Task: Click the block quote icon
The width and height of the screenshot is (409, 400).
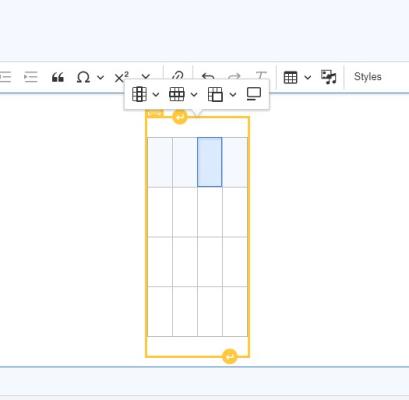Action: pyautogui.click(x=58, y=77)
